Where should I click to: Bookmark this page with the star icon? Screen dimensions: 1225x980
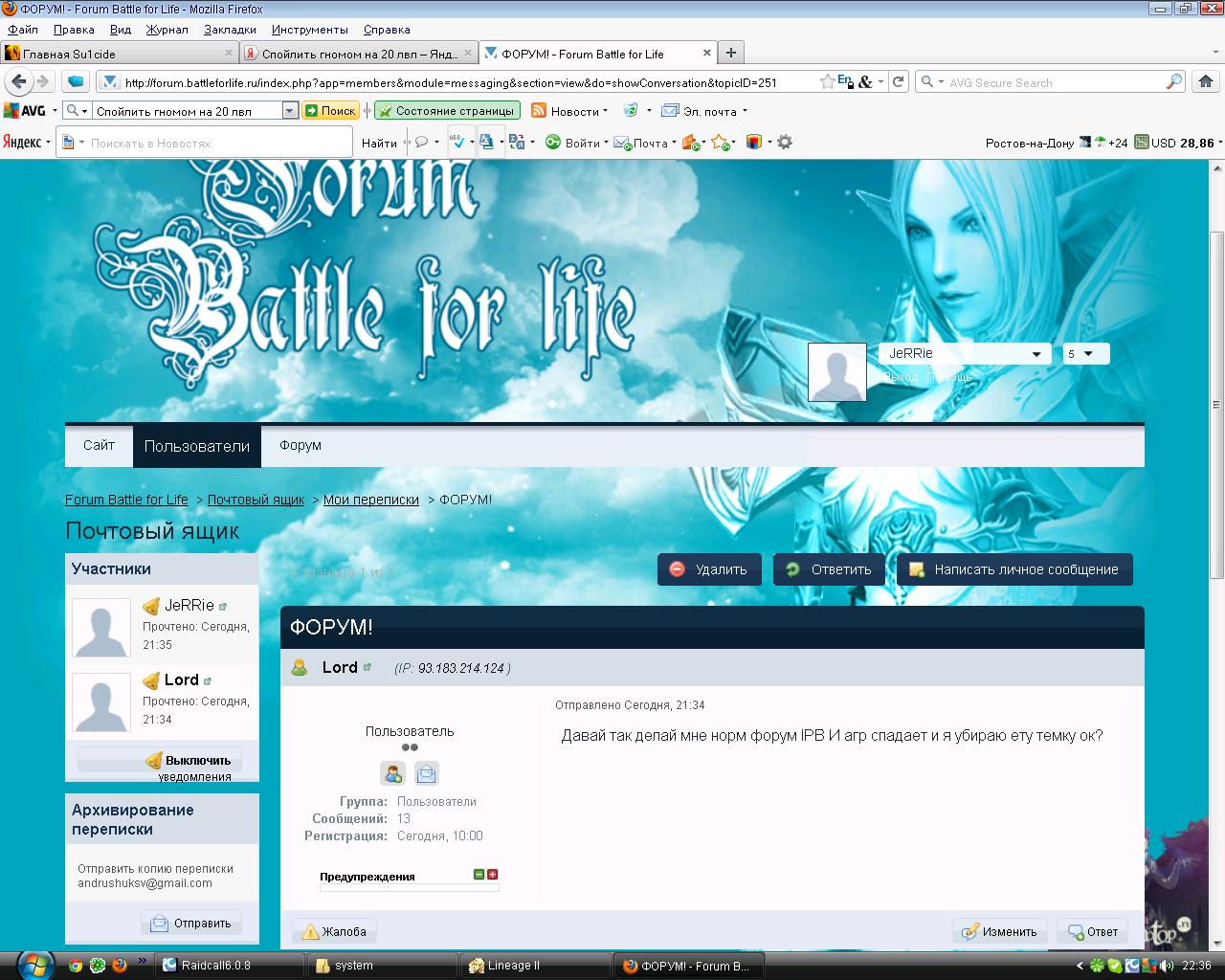(827, 81)
